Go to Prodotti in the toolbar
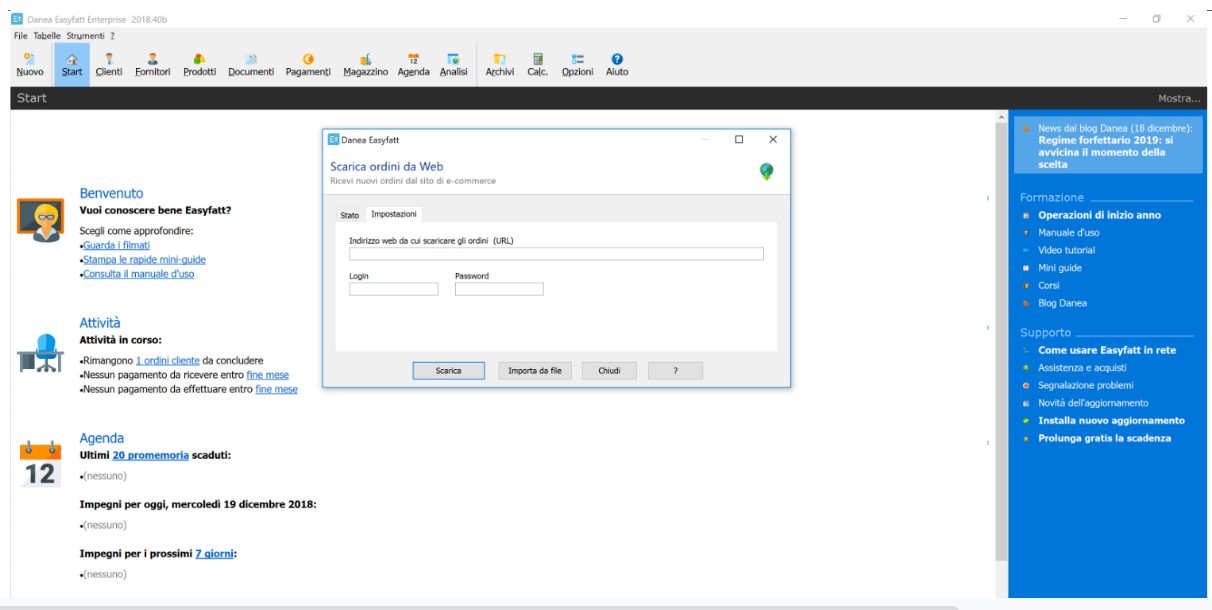This screenshot has height=610, width=1212. click(199, 64)
